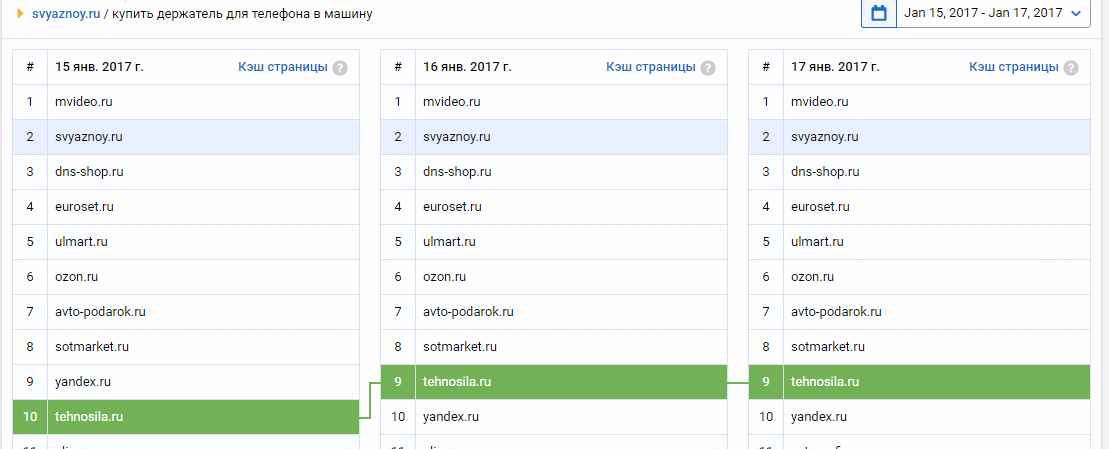This screenshot has height=449, width=1109.
Task: Select mvideo.ru in the 15 янв. column
Action: [x=83, y=102]
